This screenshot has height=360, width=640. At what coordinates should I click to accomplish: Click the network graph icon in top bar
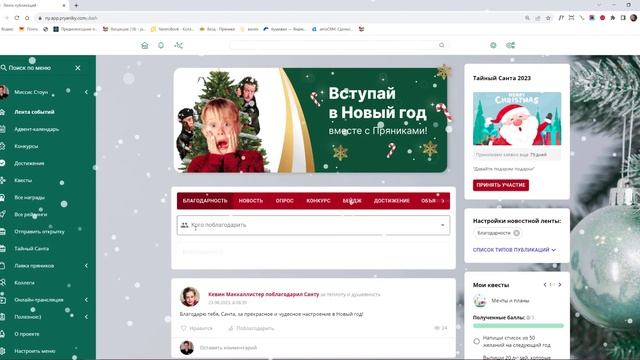pyautogui.click(x=178, y=45)
